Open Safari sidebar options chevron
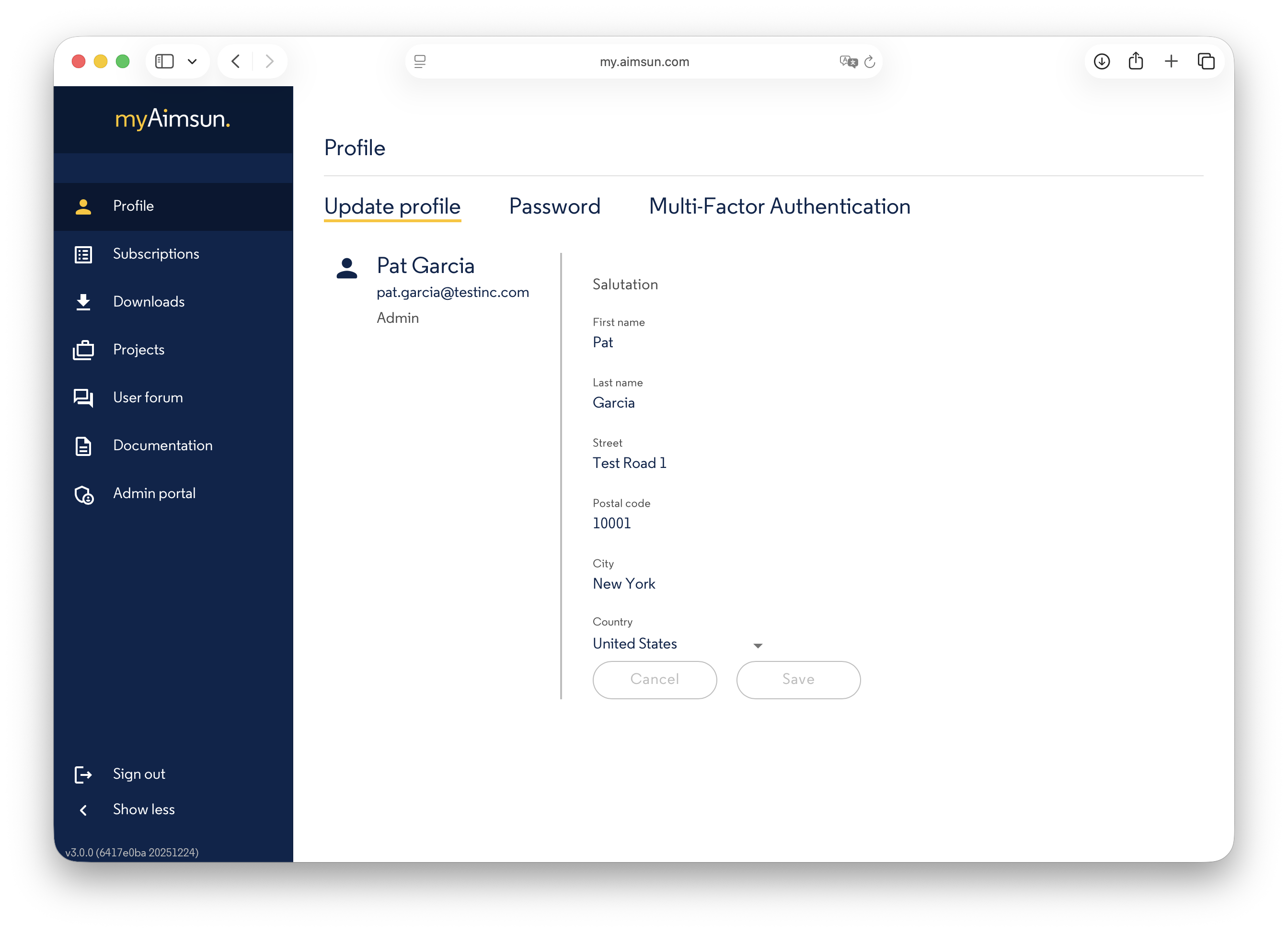Screen dimensions: 1288x933 [x=192, y=61]
